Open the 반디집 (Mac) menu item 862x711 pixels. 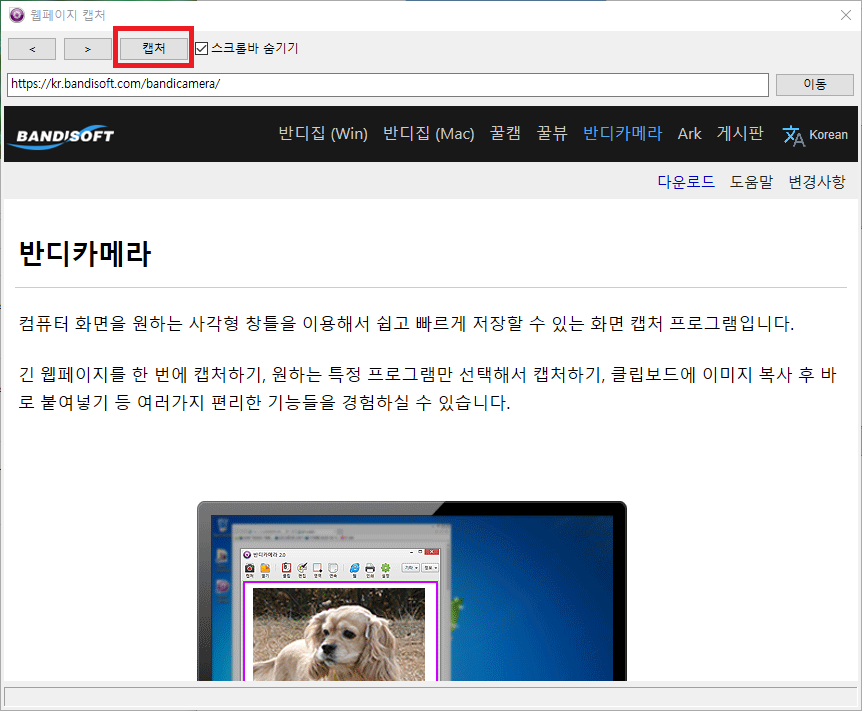(x=429, y=134)
